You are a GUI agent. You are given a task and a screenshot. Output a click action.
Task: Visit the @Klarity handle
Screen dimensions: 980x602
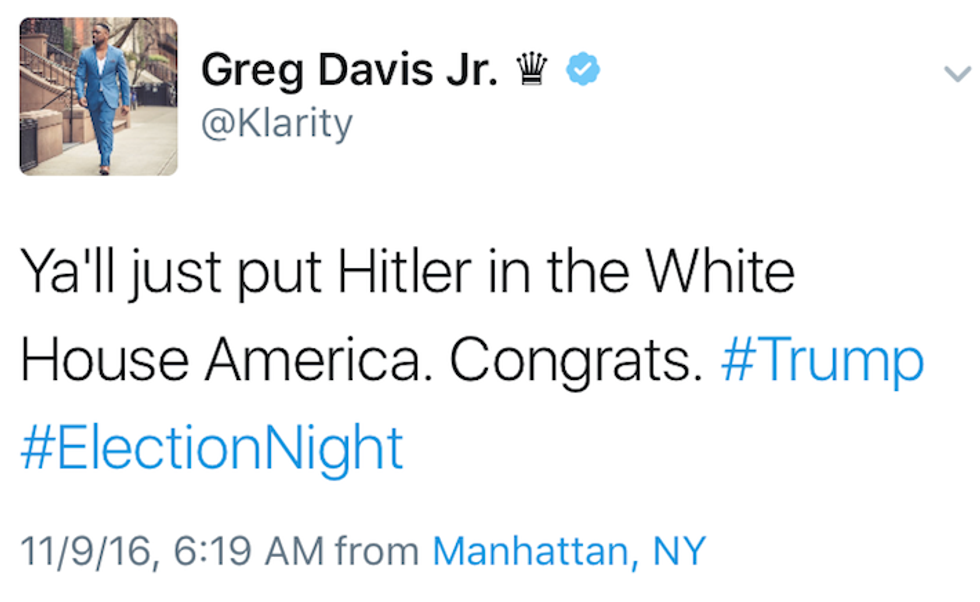pos(276,124)
